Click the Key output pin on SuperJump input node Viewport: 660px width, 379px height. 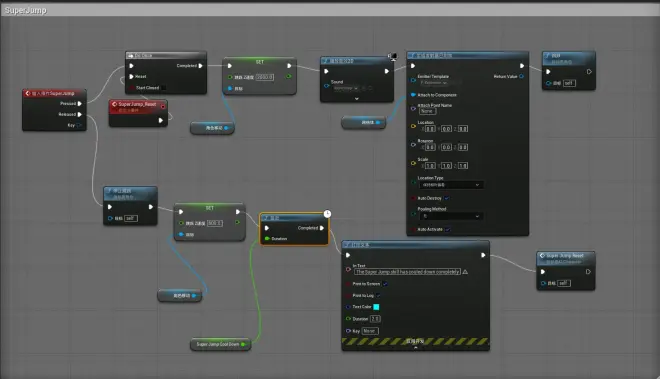(x=79, y=125)
